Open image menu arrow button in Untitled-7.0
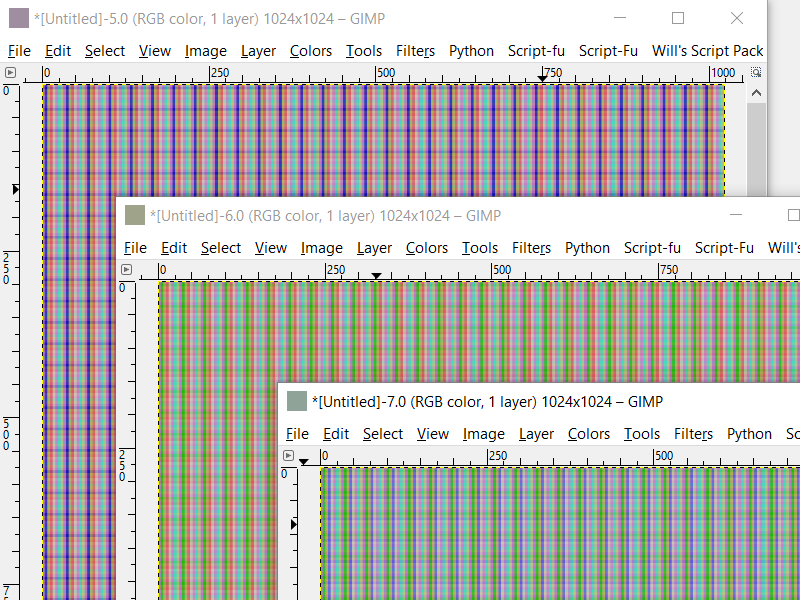The image size is (800, 600). pyautogui.click(x=288, y=455)
